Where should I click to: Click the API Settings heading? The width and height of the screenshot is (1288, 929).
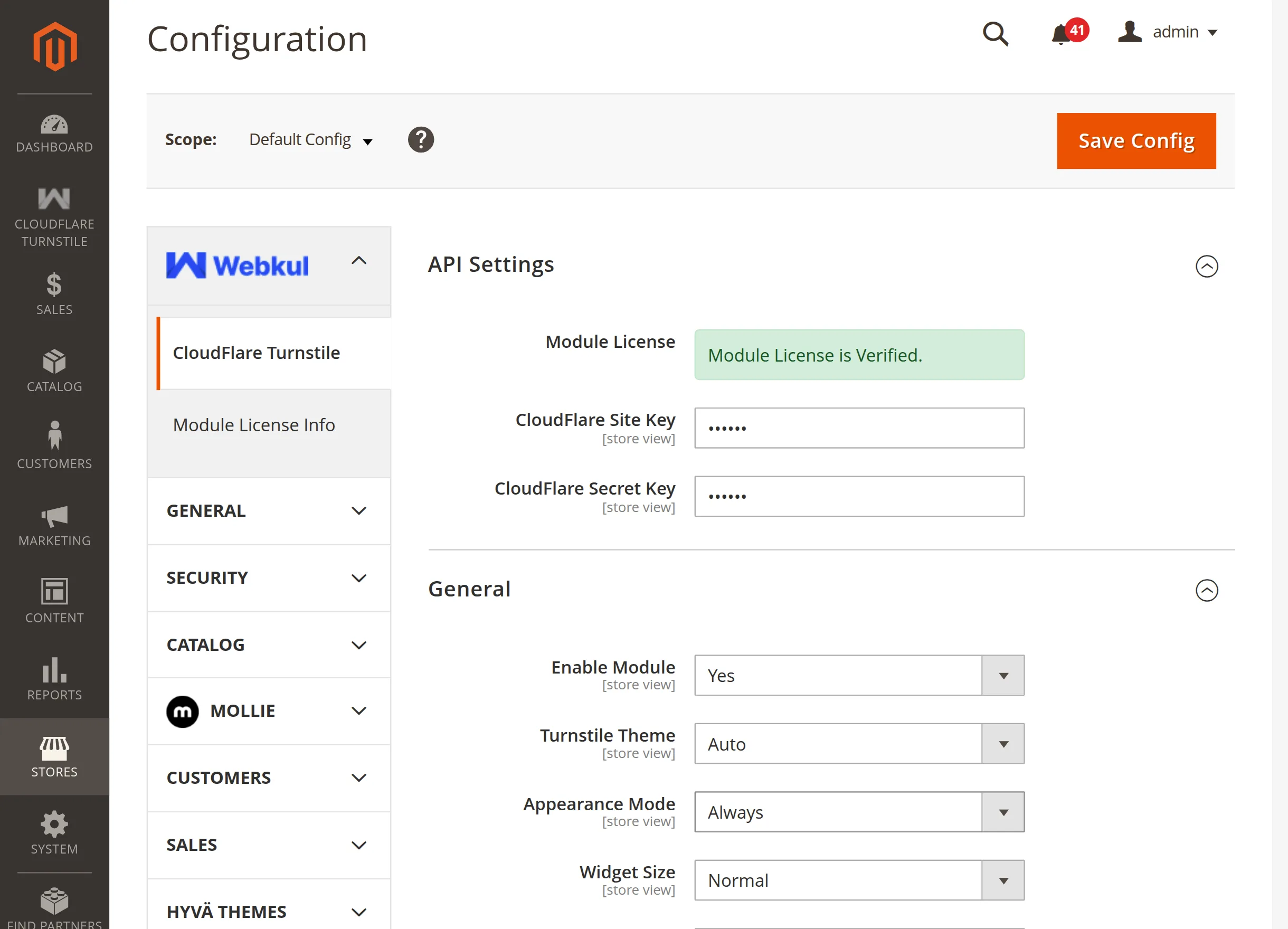(491, 264)
